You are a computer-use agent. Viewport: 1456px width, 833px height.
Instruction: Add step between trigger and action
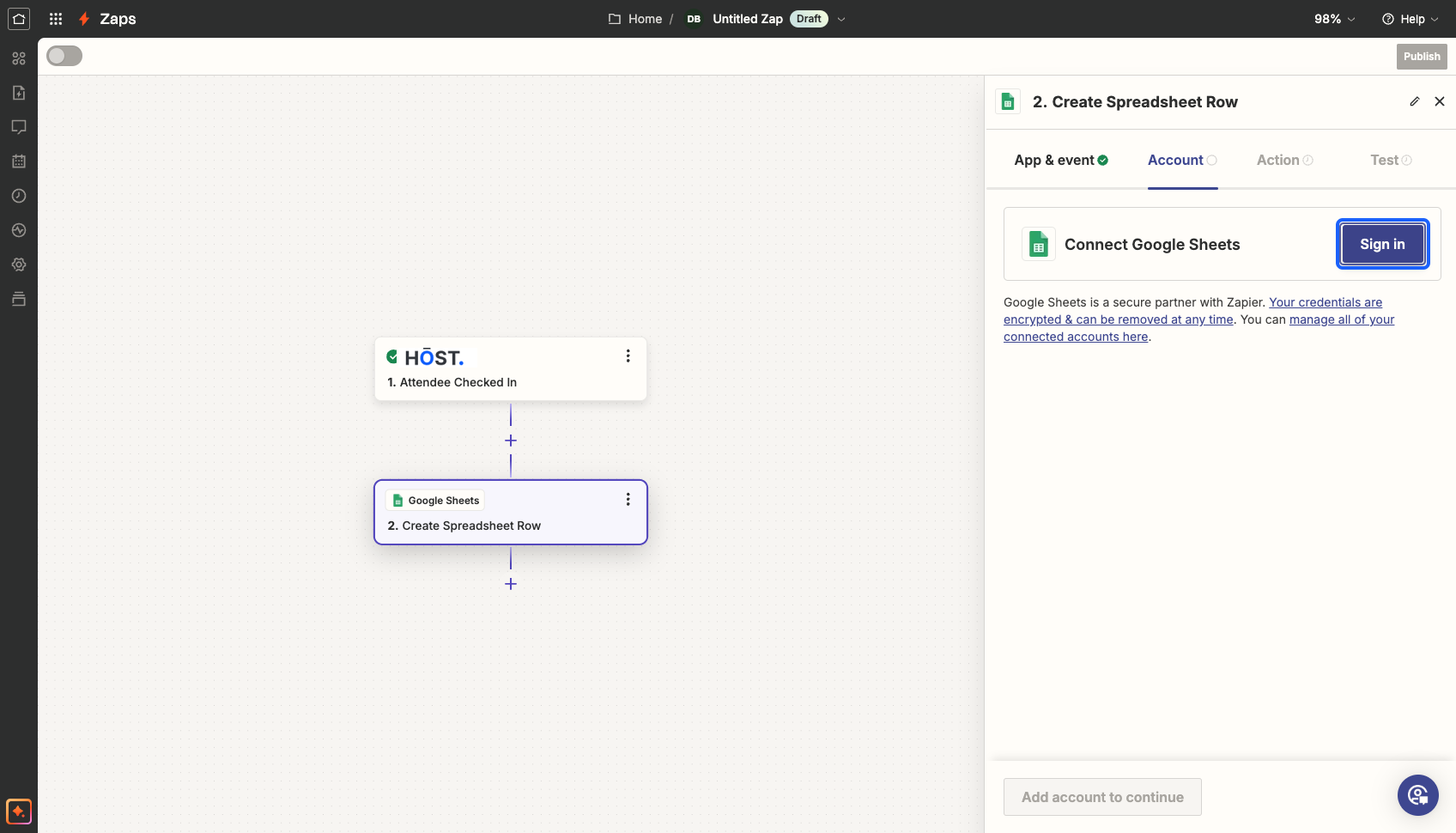[x=511, y=441]
